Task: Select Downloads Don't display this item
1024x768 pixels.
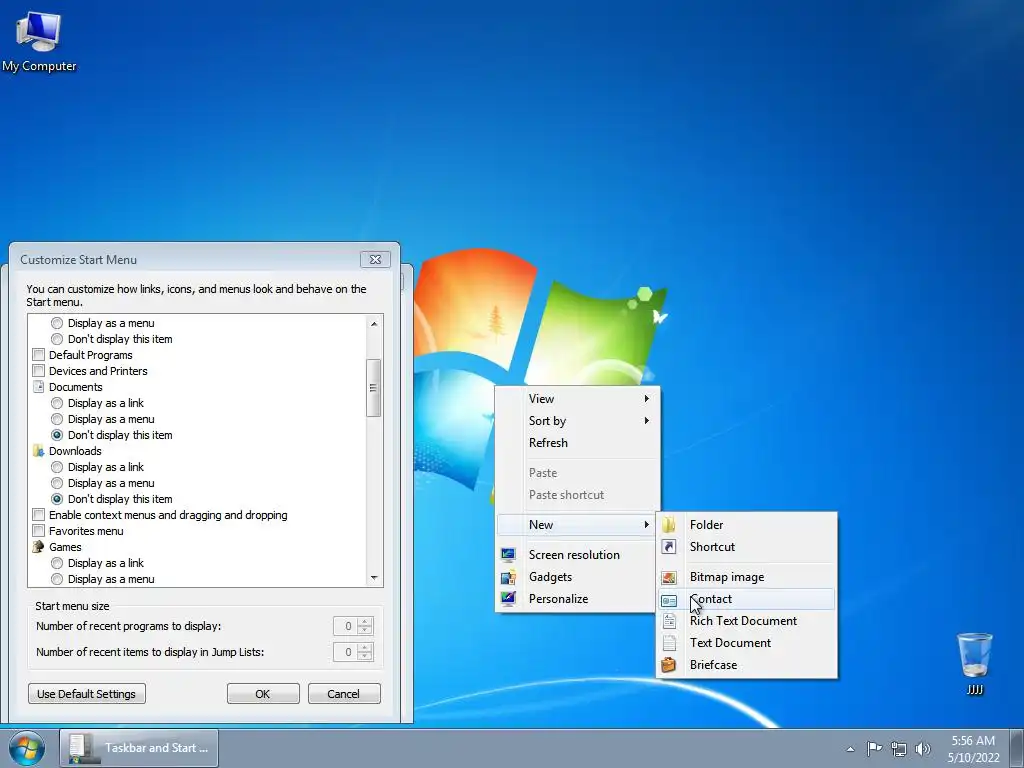Action: [x=57, y=499]
